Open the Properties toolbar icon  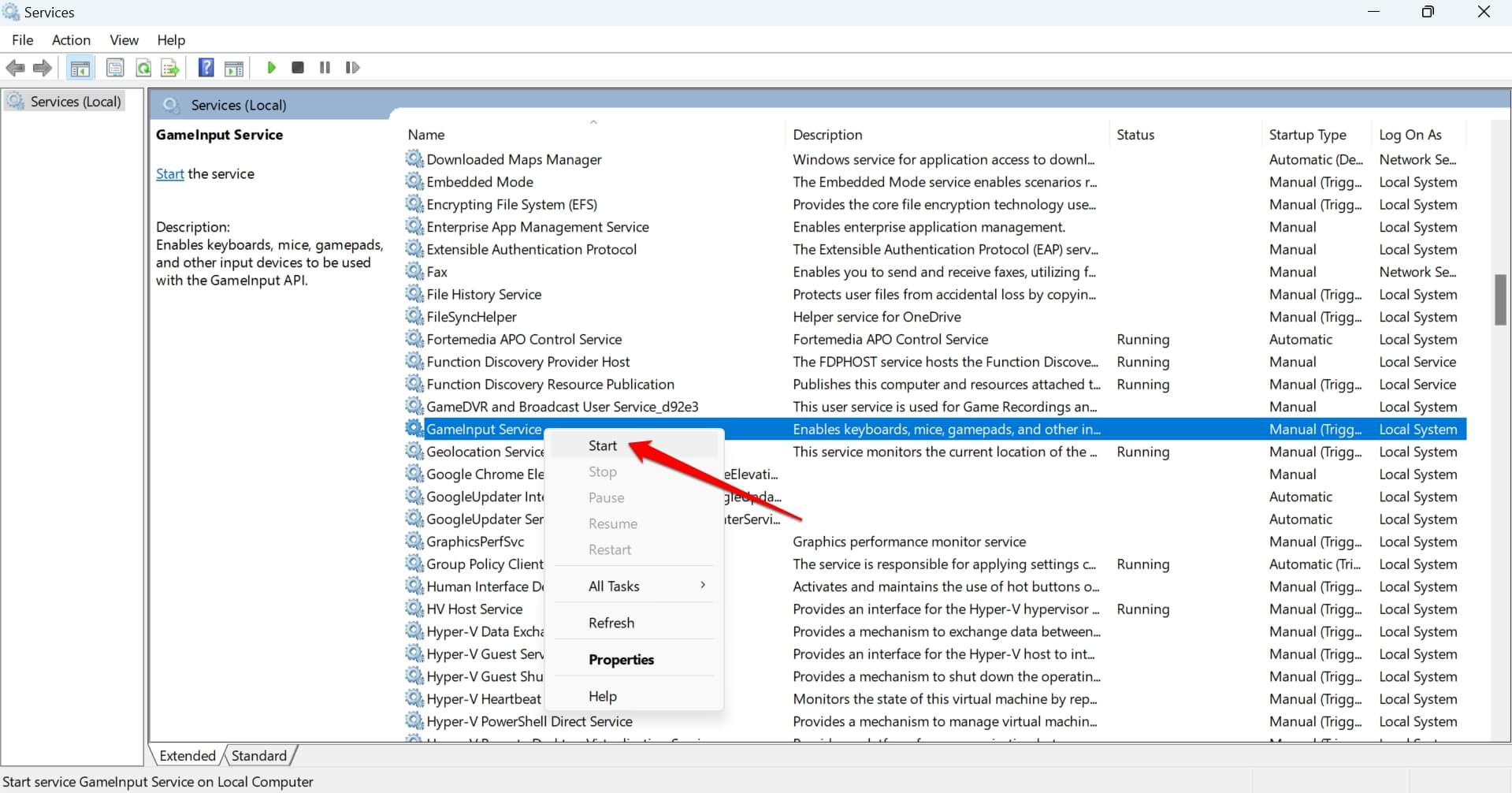(115, 69)
